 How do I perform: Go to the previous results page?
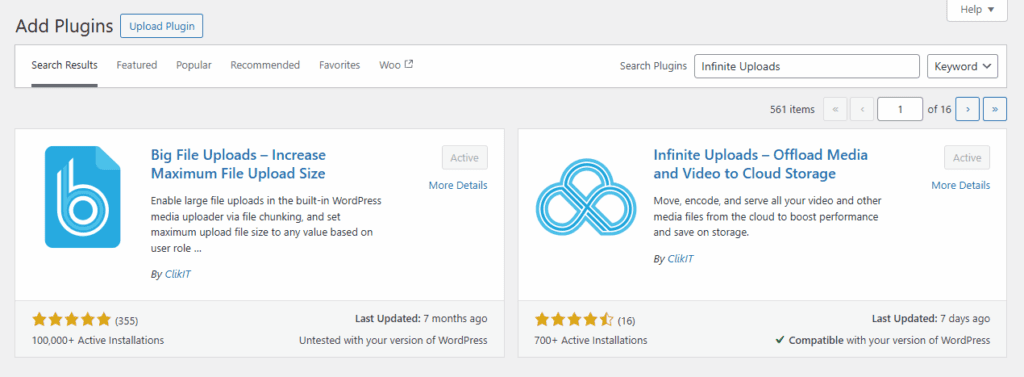862,109
